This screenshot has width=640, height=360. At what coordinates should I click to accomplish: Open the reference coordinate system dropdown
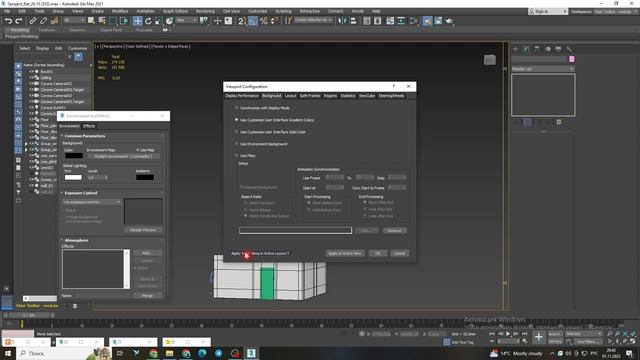pos(186,20)
